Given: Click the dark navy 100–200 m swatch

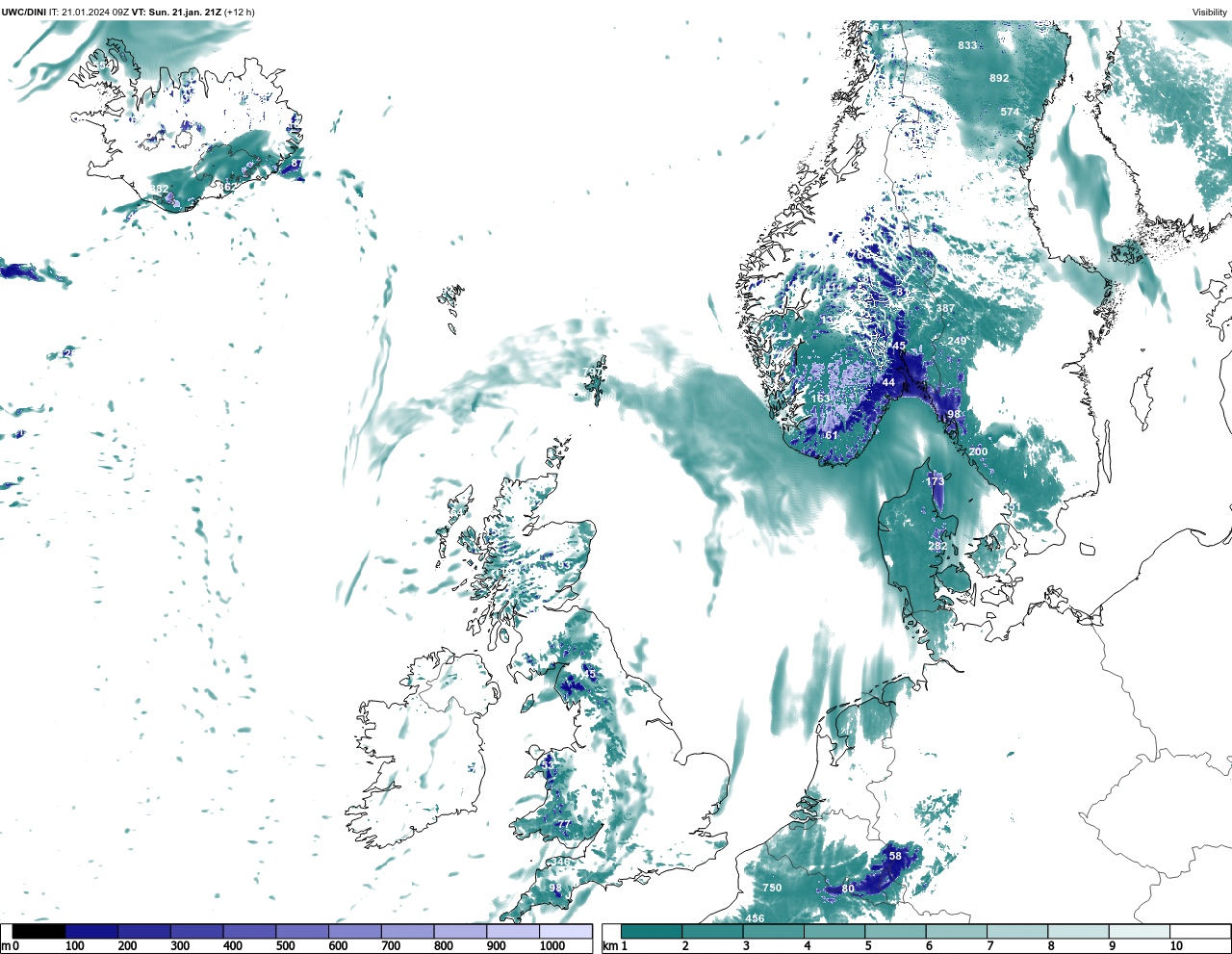Looking at the screenshot, I should pos(91,932).
